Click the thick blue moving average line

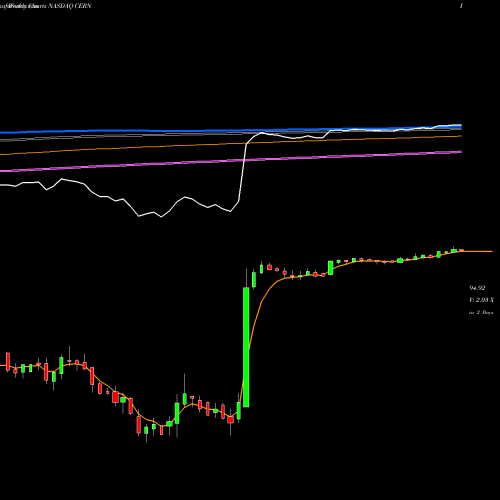pos(231,130)
